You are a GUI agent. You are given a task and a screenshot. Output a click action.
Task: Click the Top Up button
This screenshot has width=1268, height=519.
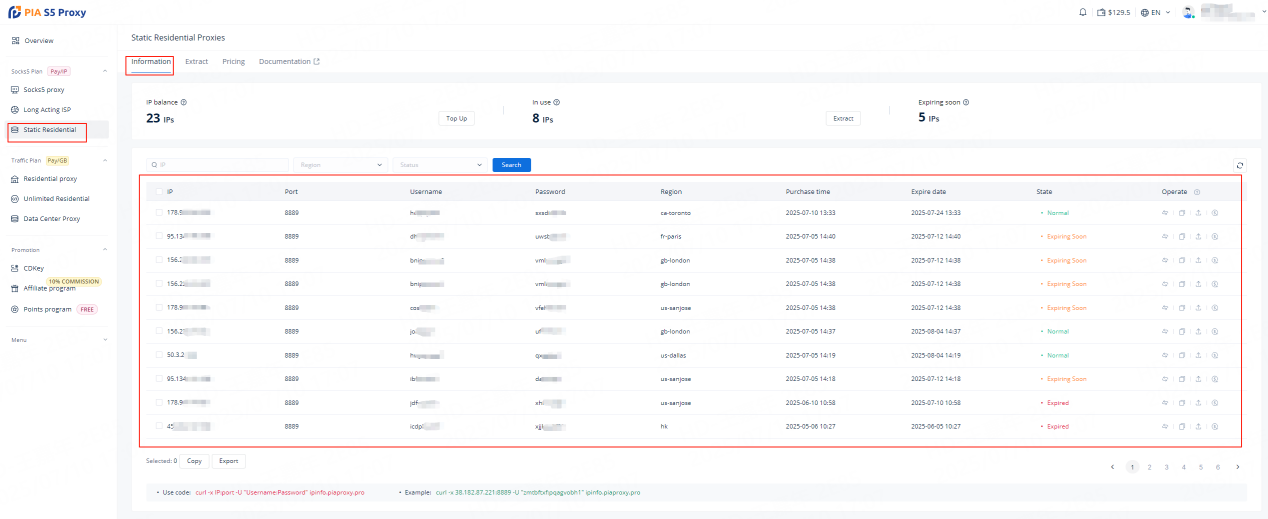coord(456,118)
